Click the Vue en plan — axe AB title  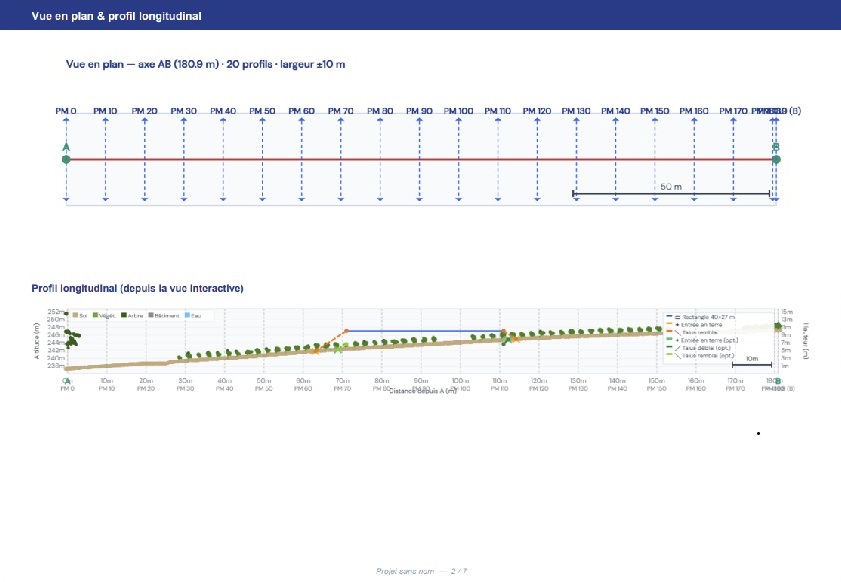tap(205, 62)
